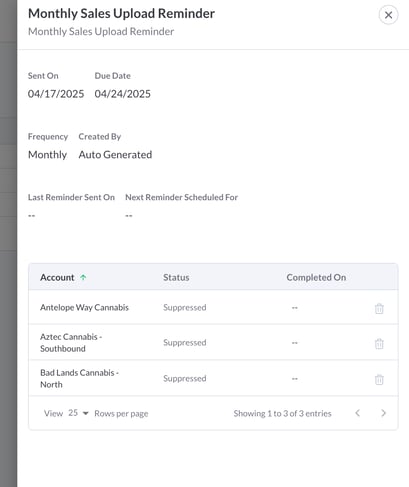Go to the next page of entries
409x487 pixels.
pos(383,413)
